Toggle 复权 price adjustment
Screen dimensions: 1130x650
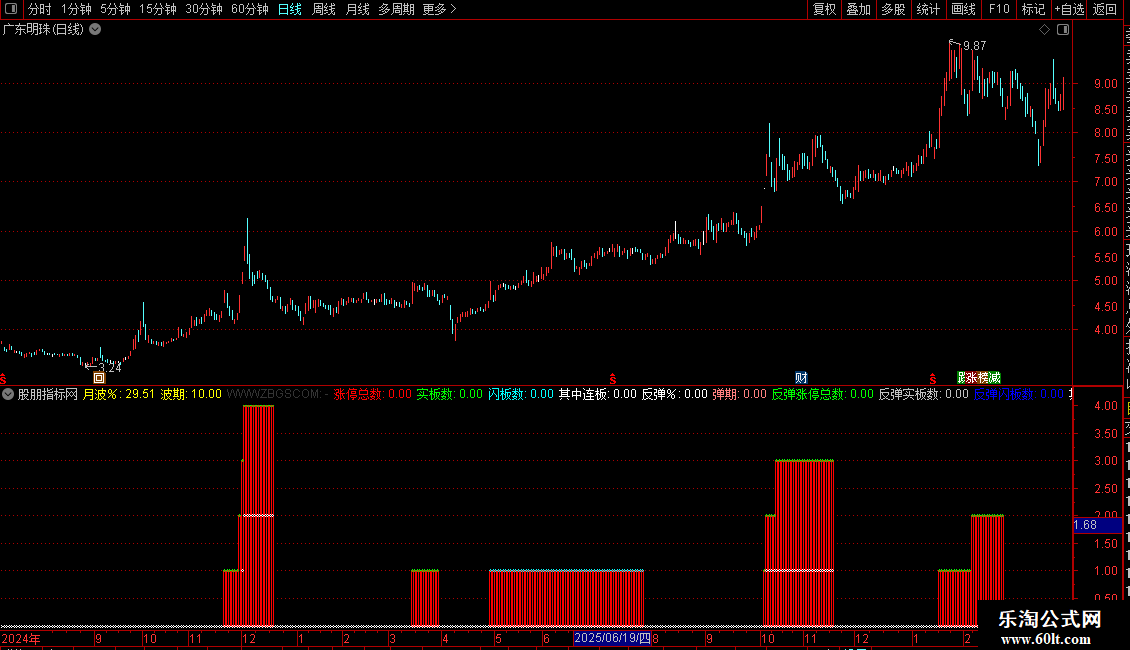point(824,9)
